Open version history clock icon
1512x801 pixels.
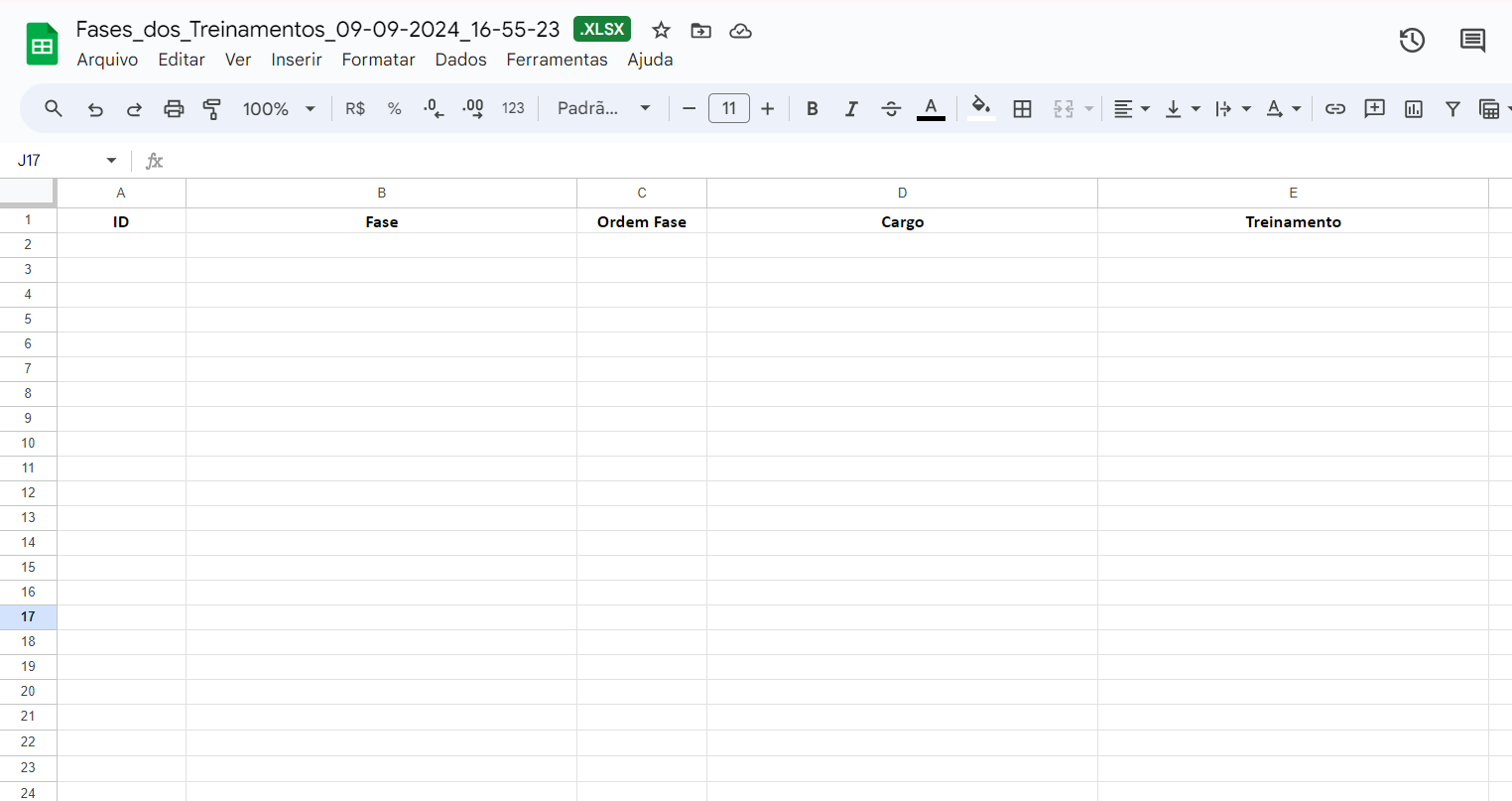pyautogui.click(x=1412, y=41)
